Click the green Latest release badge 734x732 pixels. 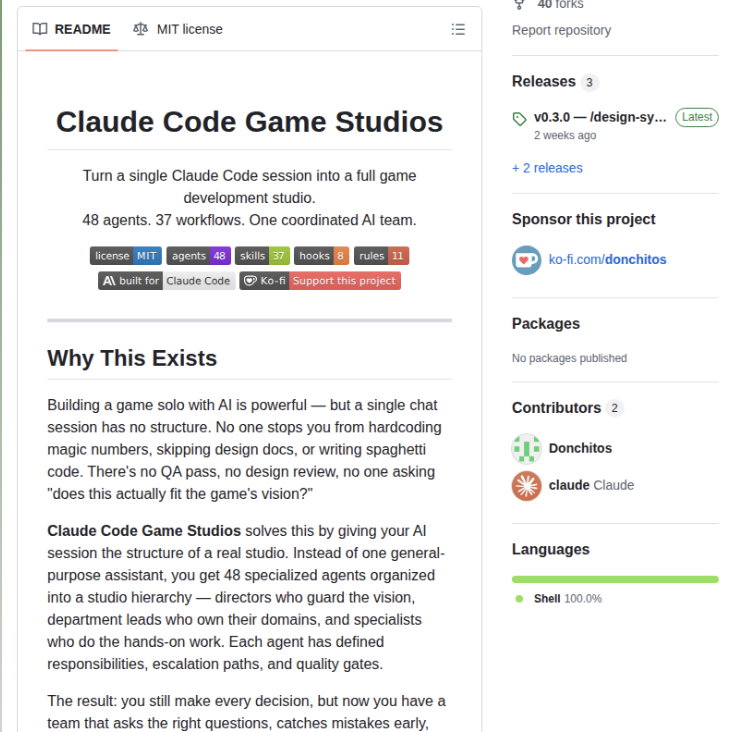tap(697, 117)
